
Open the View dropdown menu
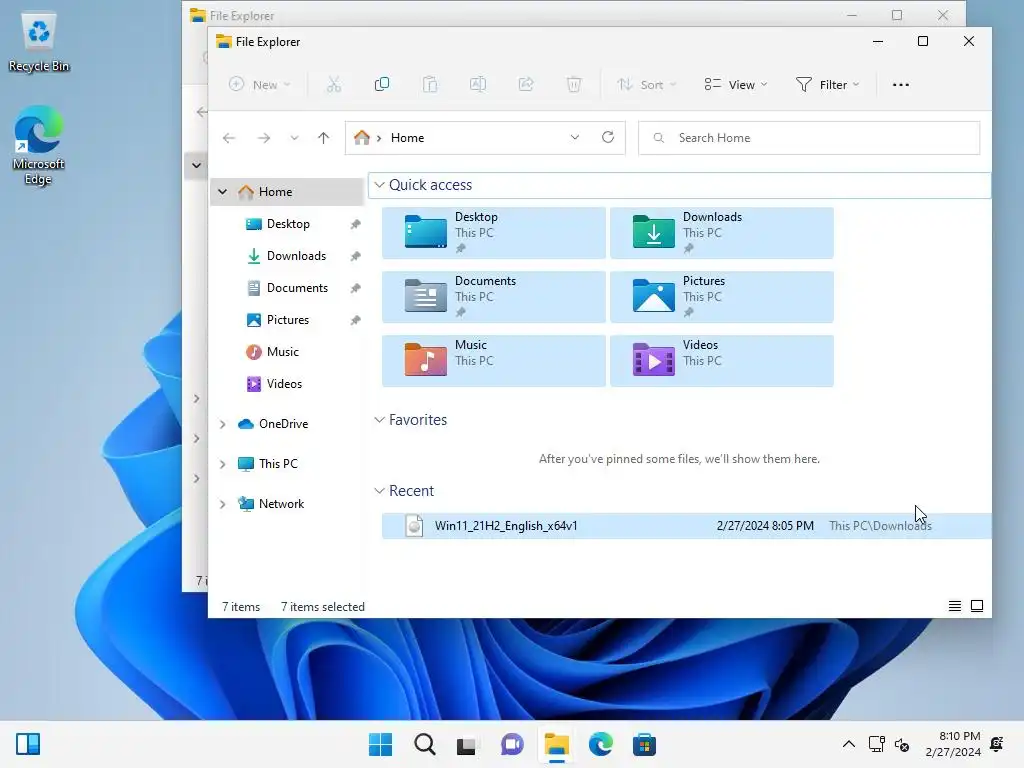[736, 84]
